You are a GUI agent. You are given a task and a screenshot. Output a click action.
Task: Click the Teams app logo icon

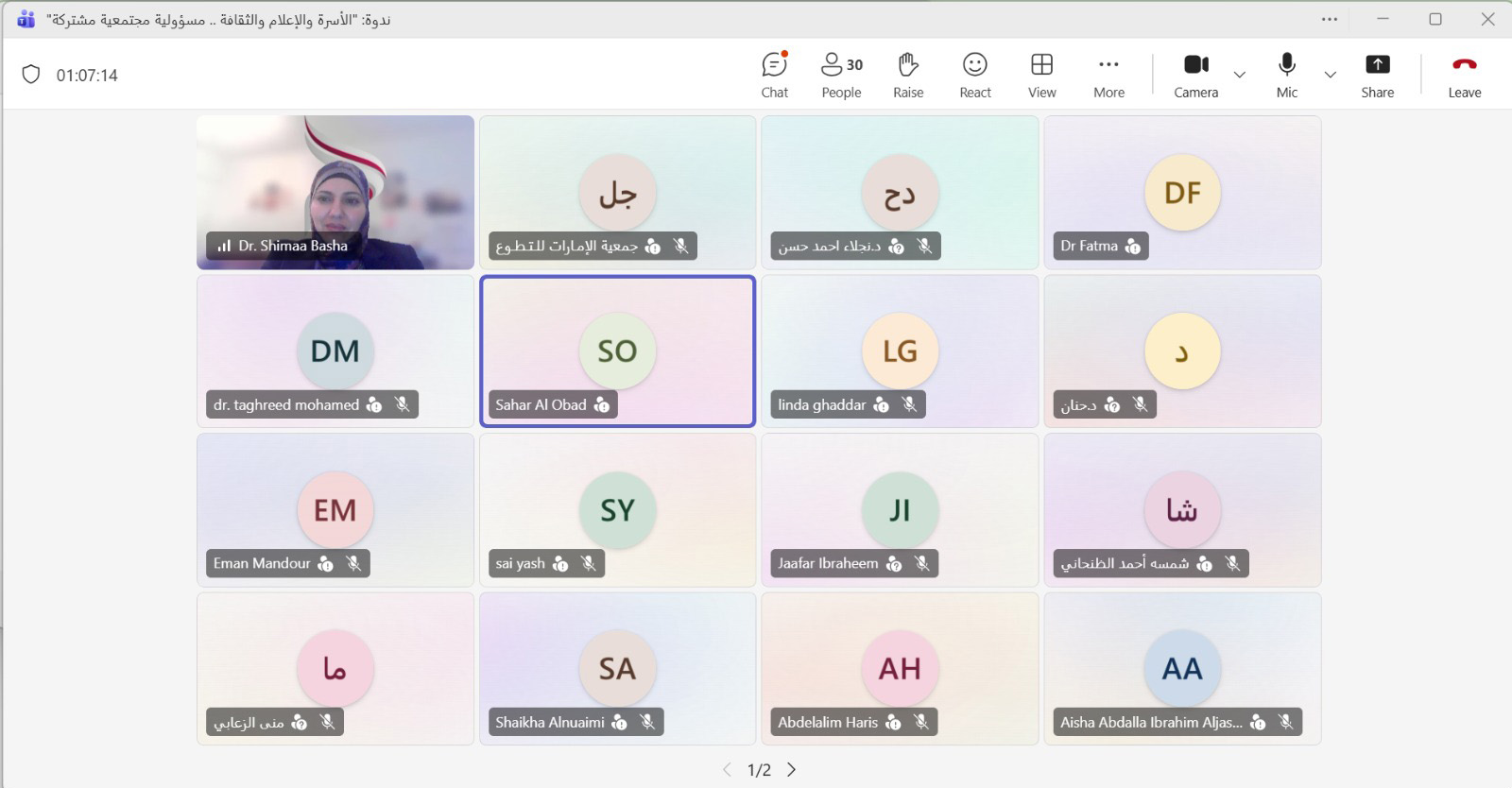click(26, 19)
